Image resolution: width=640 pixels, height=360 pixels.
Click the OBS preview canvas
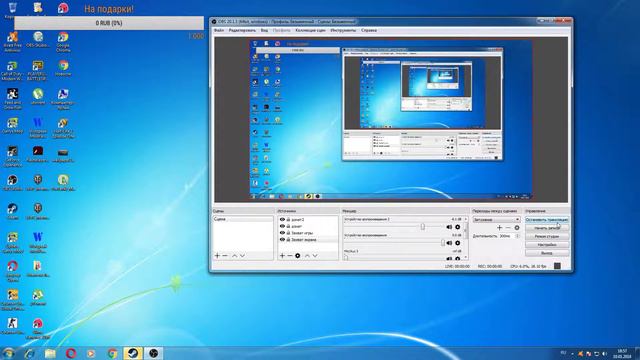[391, 119]
